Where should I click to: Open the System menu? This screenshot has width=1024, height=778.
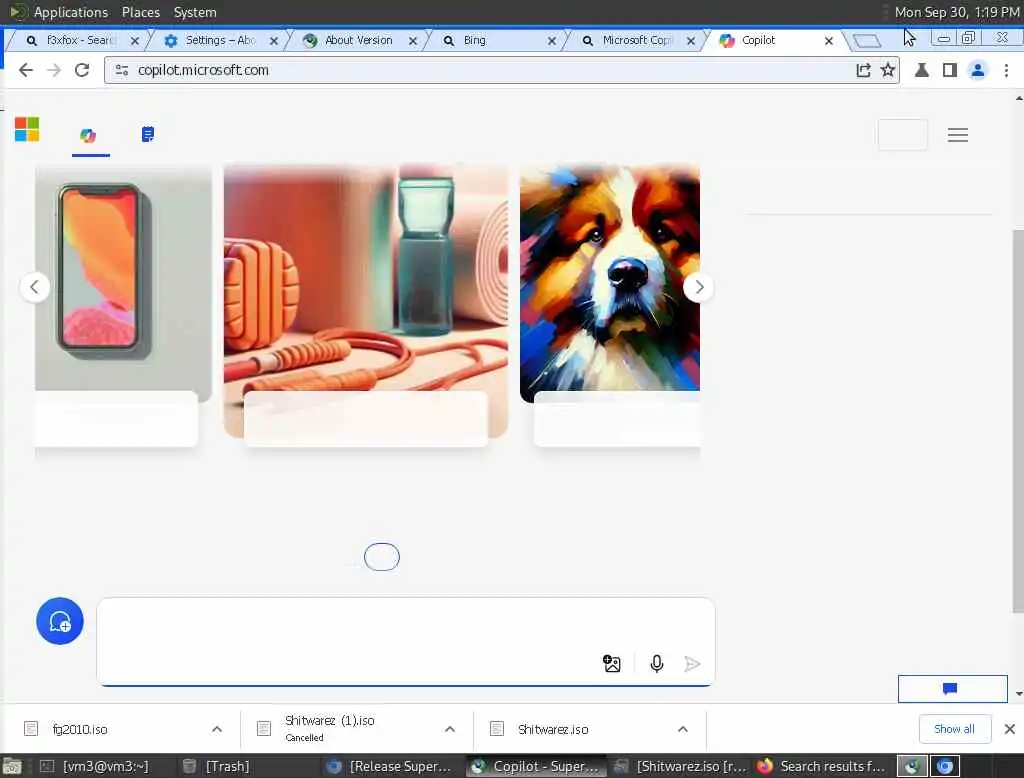point(195,12)
